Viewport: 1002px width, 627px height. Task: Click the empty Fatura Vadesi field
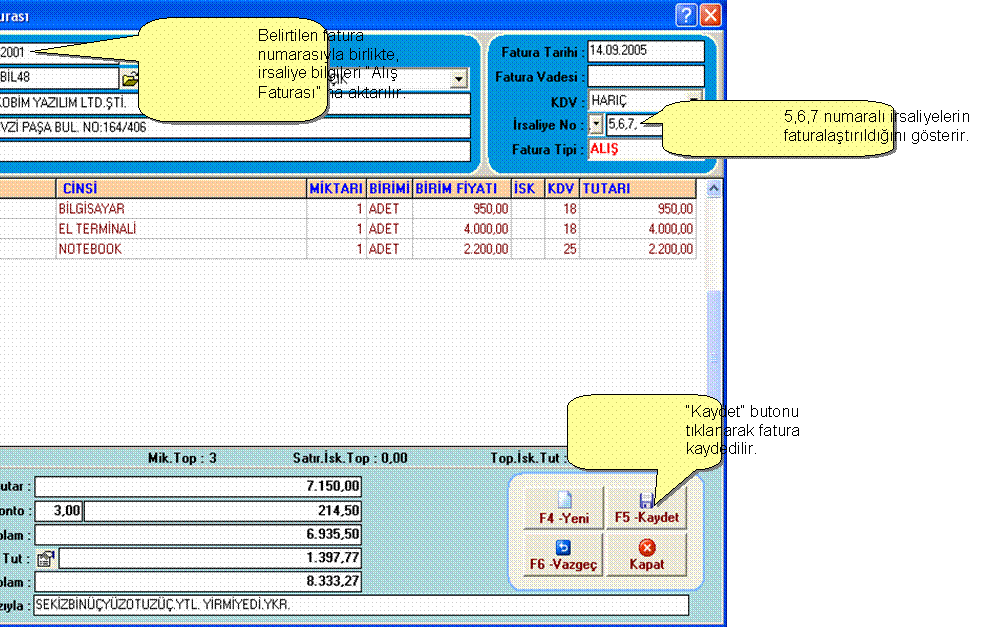tap(645, 76)
